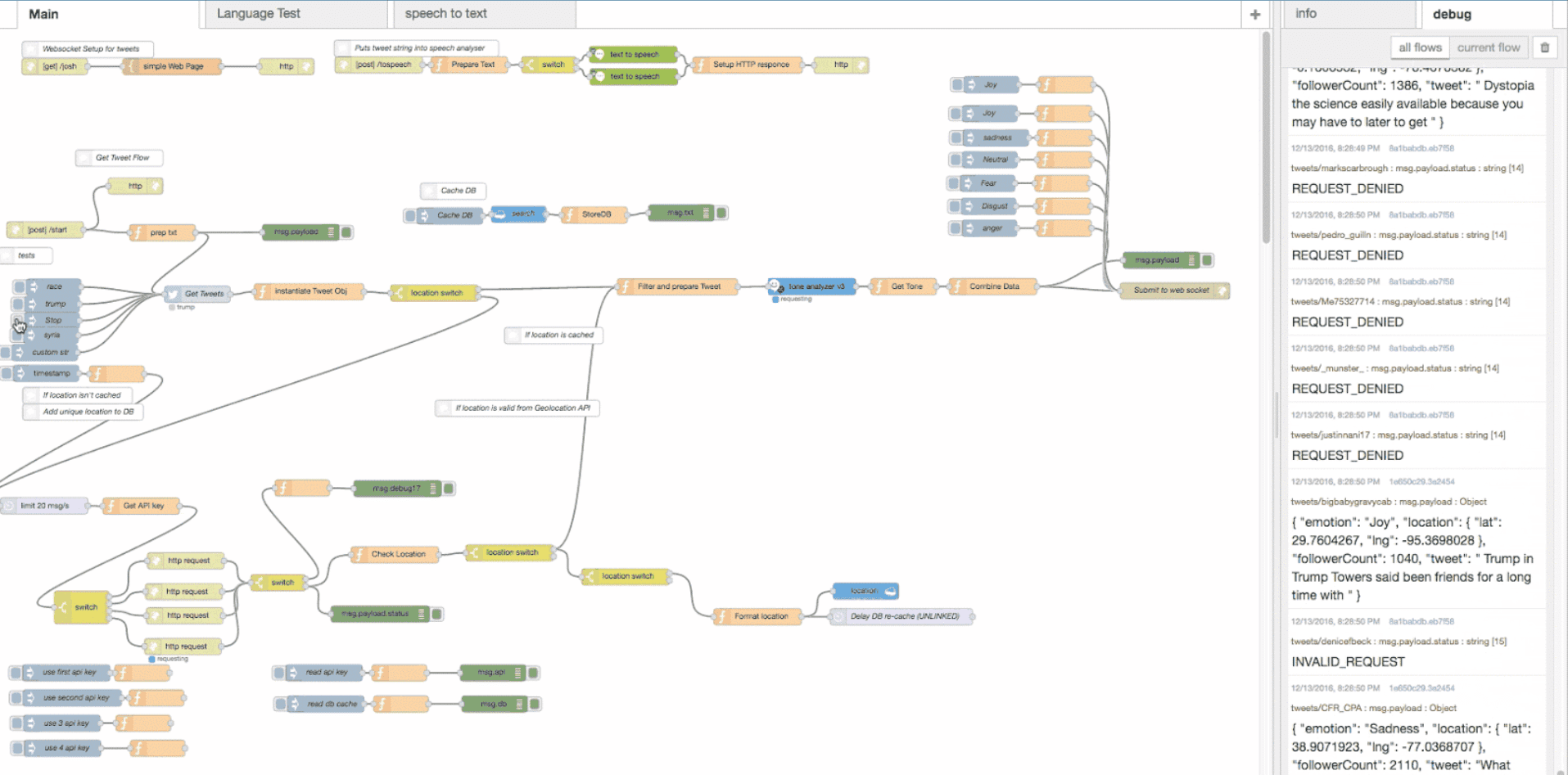Toggle the msg.debug17 debug node output
The width and height of the screenshot is (1568, 775).
449,489
